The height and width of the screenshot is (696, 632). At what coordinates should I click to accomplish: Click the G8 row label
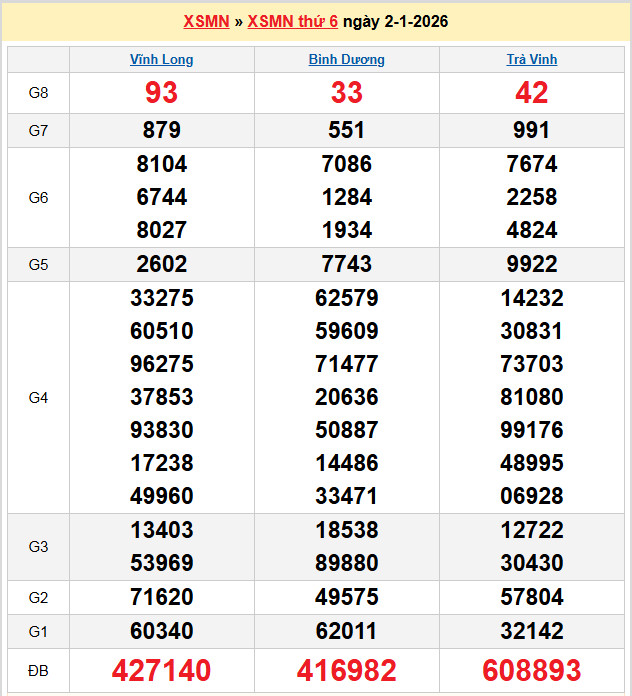point(38,93)
